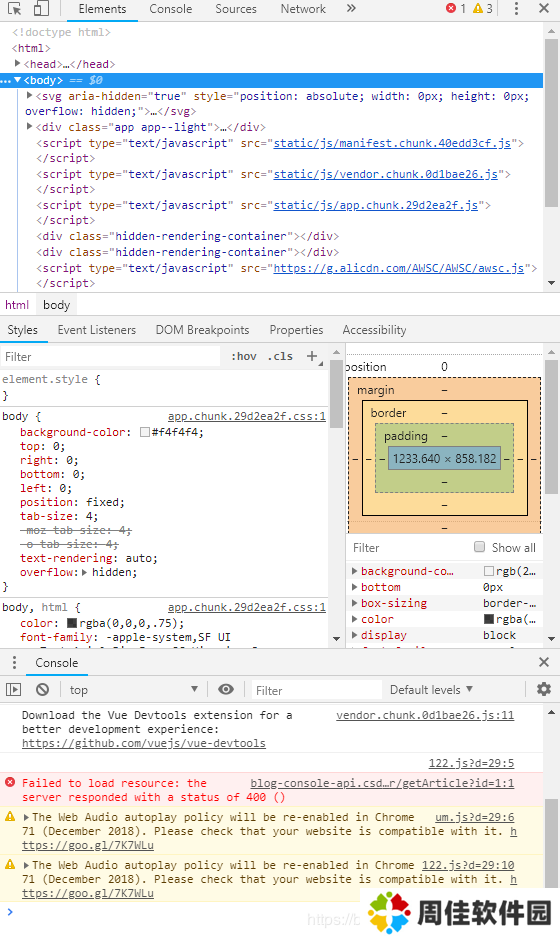
Task: Click the console live expression eye icon
Action: coord(226,689)
